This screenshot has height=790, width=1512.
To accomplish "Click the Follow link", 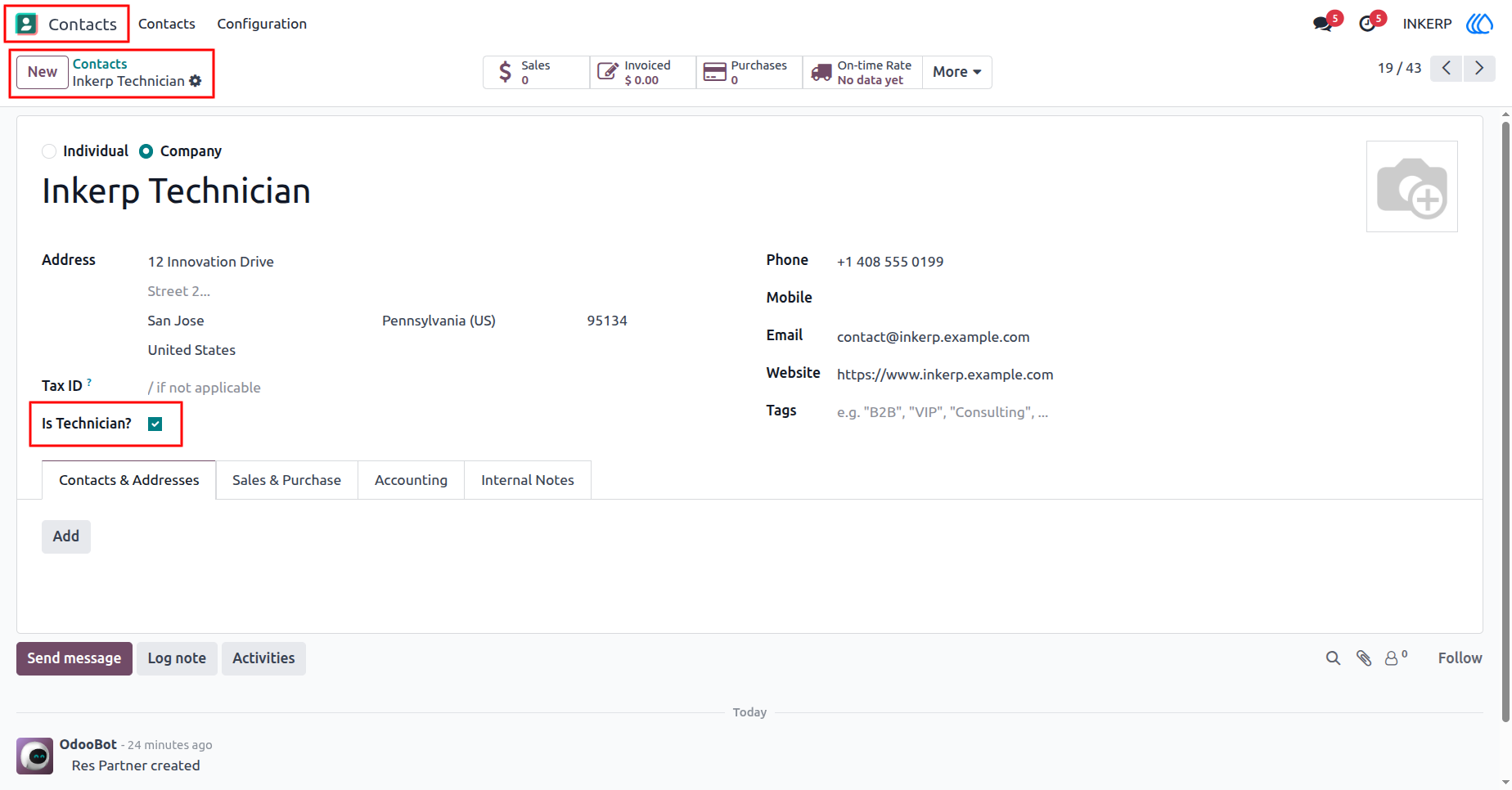I will (x=1460, y=658).
